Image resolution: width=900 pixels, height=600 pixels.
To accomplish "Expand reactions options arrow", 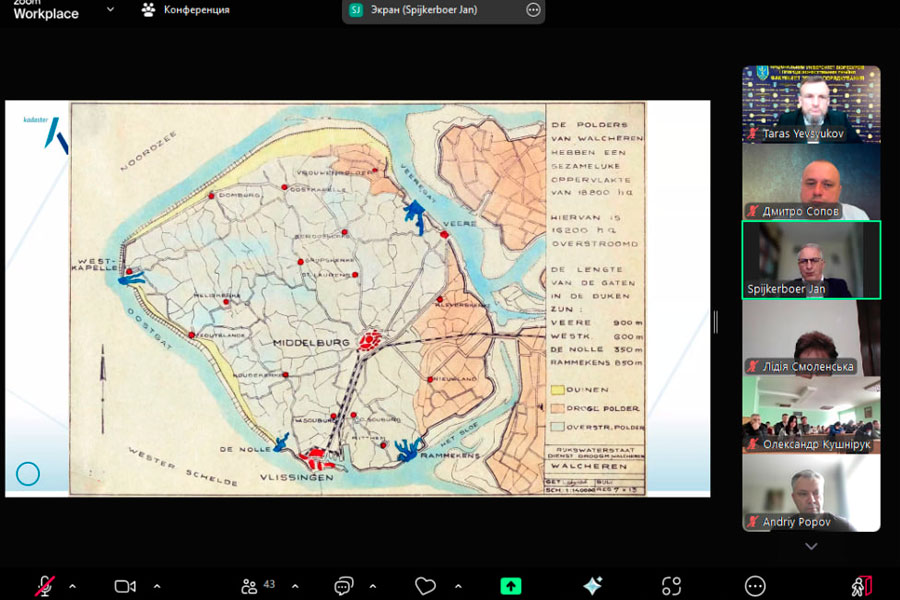I will 458,587.
